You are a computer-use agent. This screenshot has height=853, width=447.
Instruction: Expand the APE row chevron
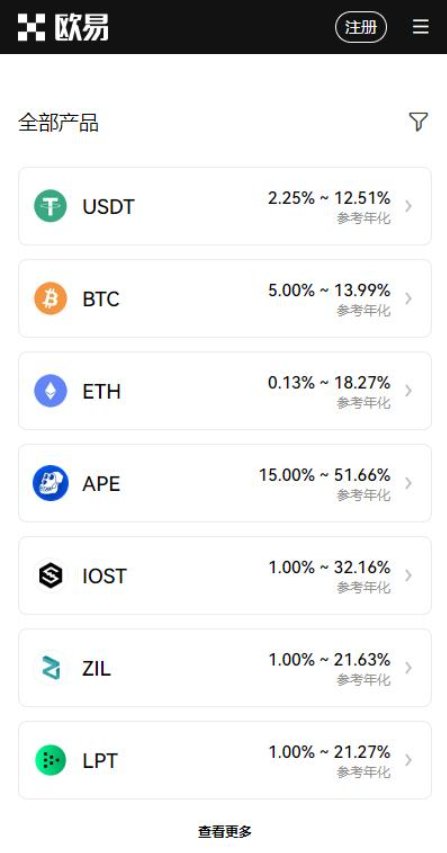(408, 483)
